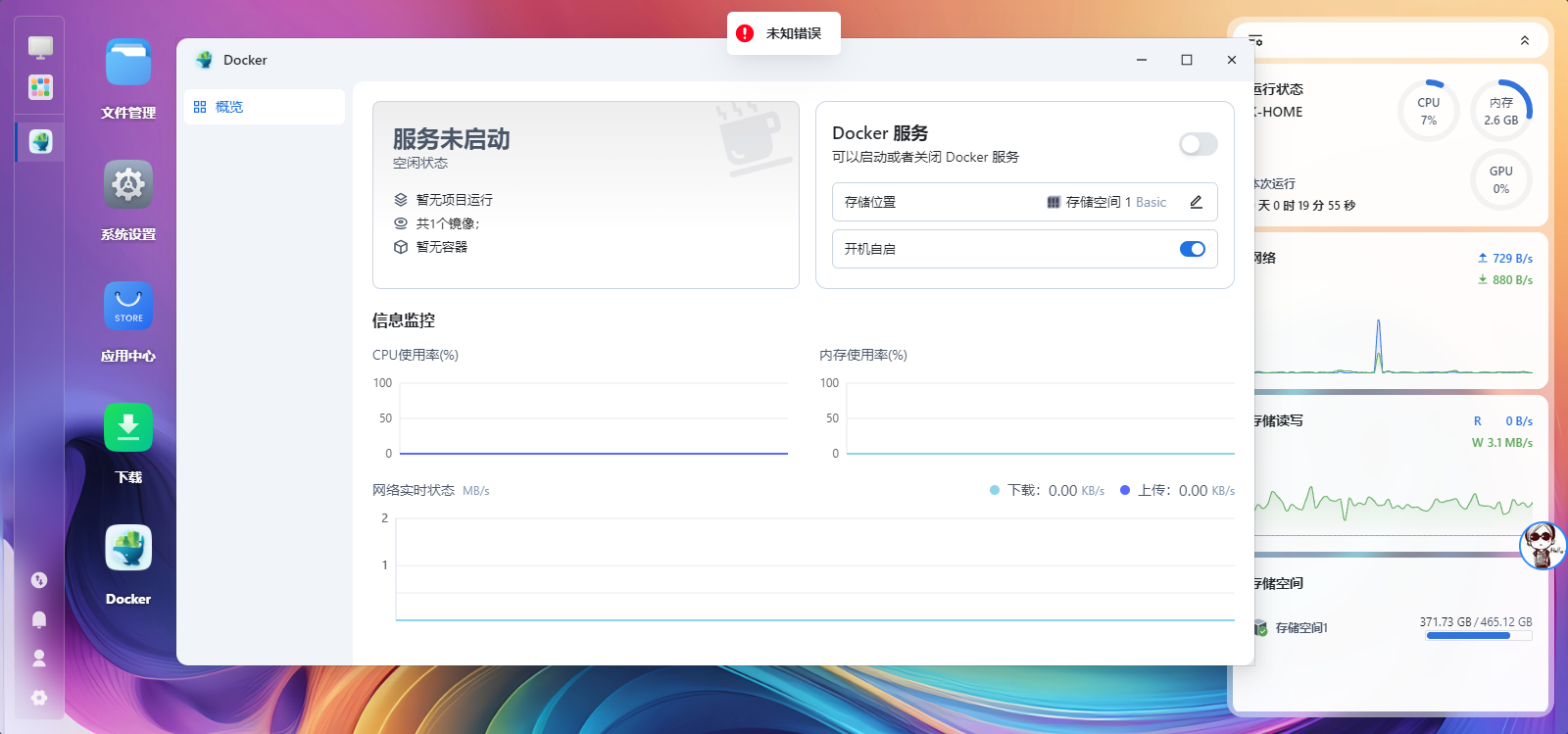Click the 'W 3.1 MB/s' write speed
Image resolution: width=1568 pixels, height=734 pixels.
(1502, 443)
